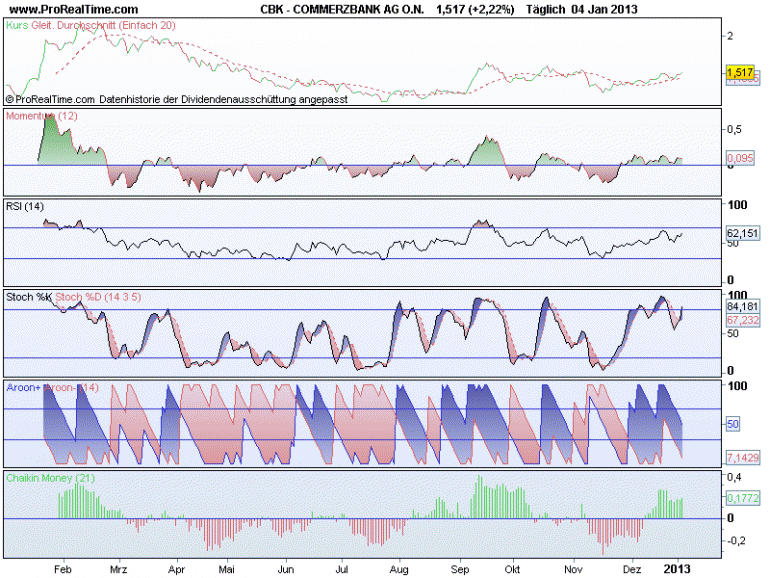Click the Aroon value box showing 50
This screenshot has height=578, width=770.
pyautogui.click(x=733, y=424)
